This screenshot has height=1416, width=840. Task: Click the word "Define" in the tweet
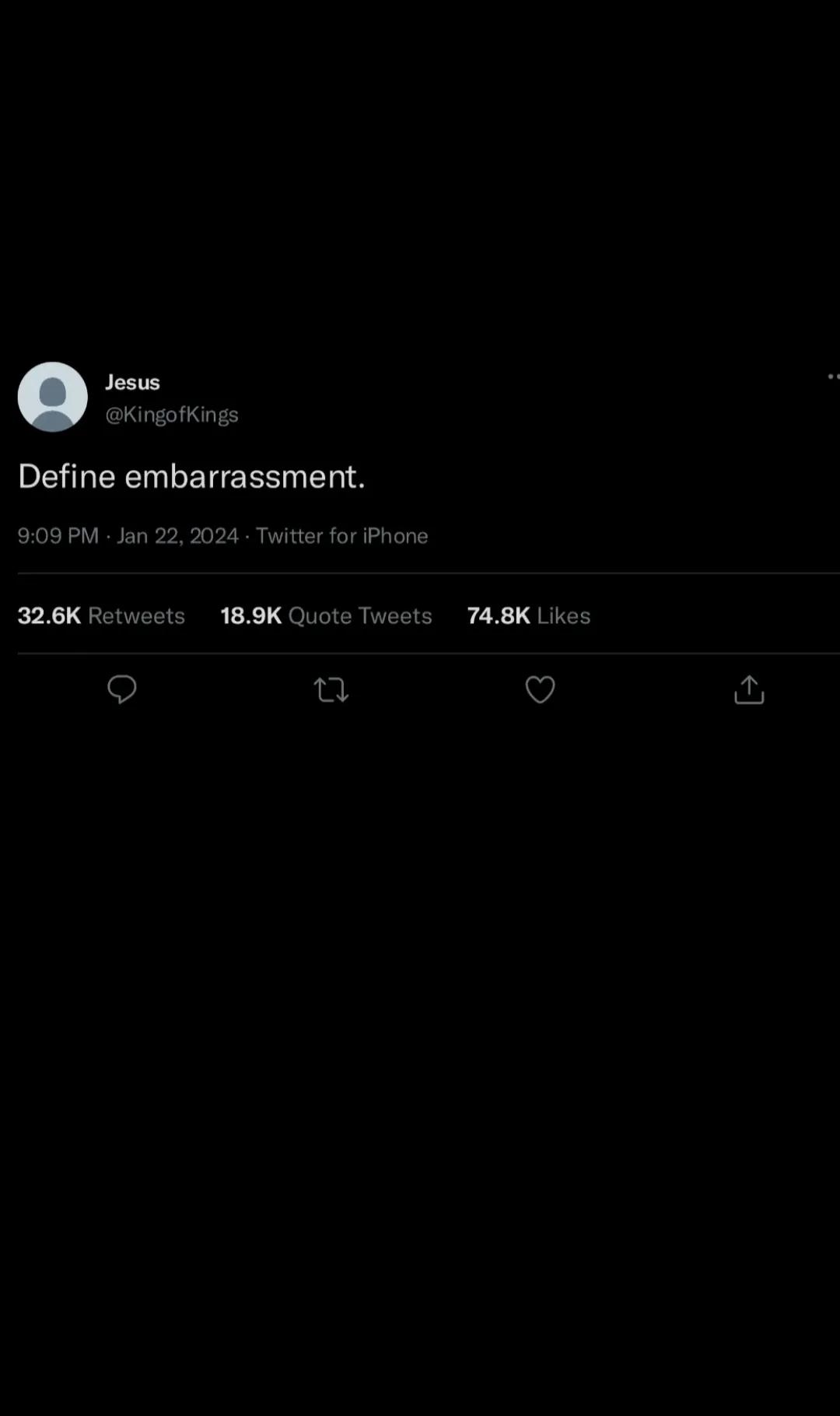point(67,476)
